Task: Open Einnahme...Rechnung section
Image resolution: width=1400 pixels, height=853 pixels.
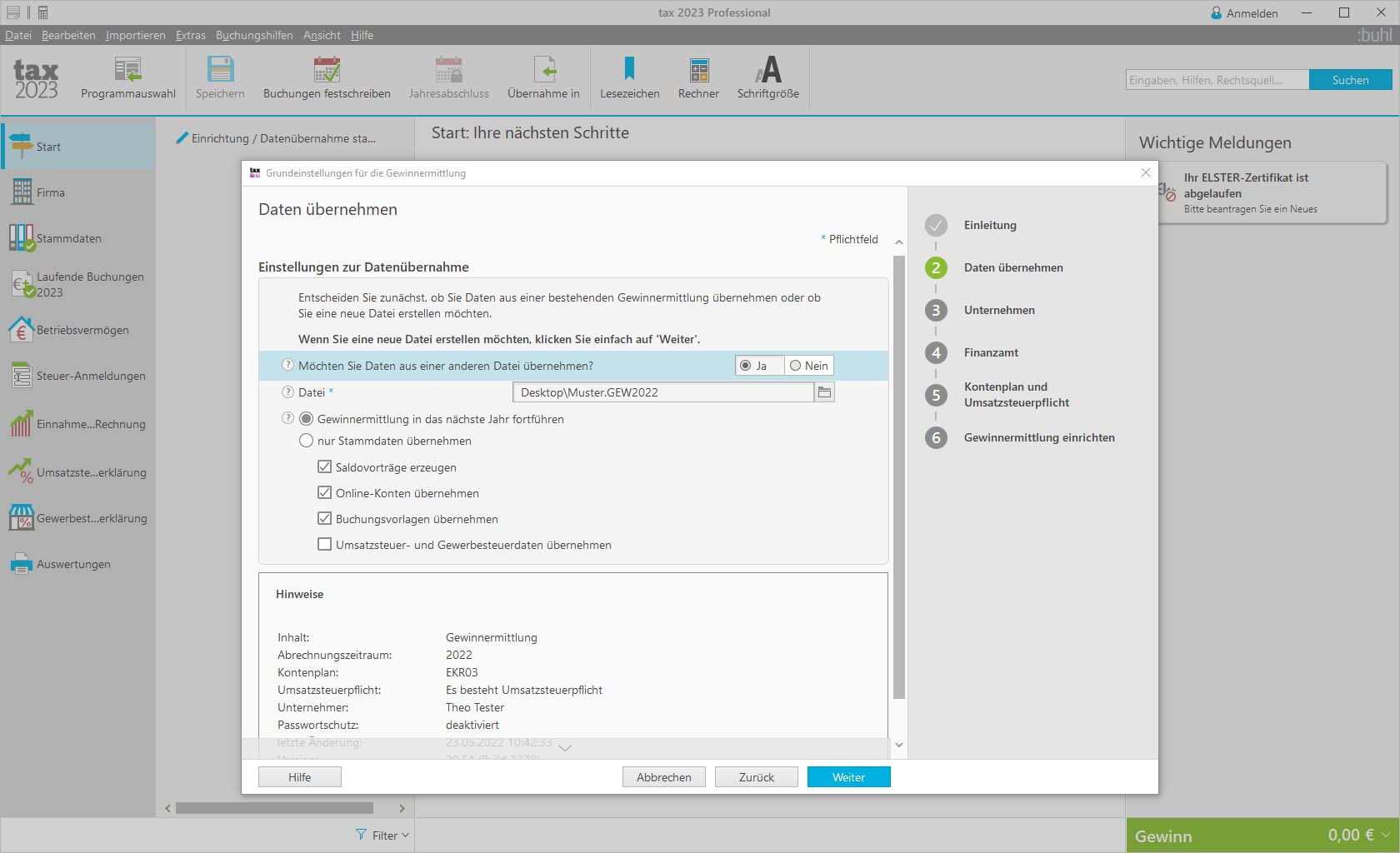Action: coord(77,424)
